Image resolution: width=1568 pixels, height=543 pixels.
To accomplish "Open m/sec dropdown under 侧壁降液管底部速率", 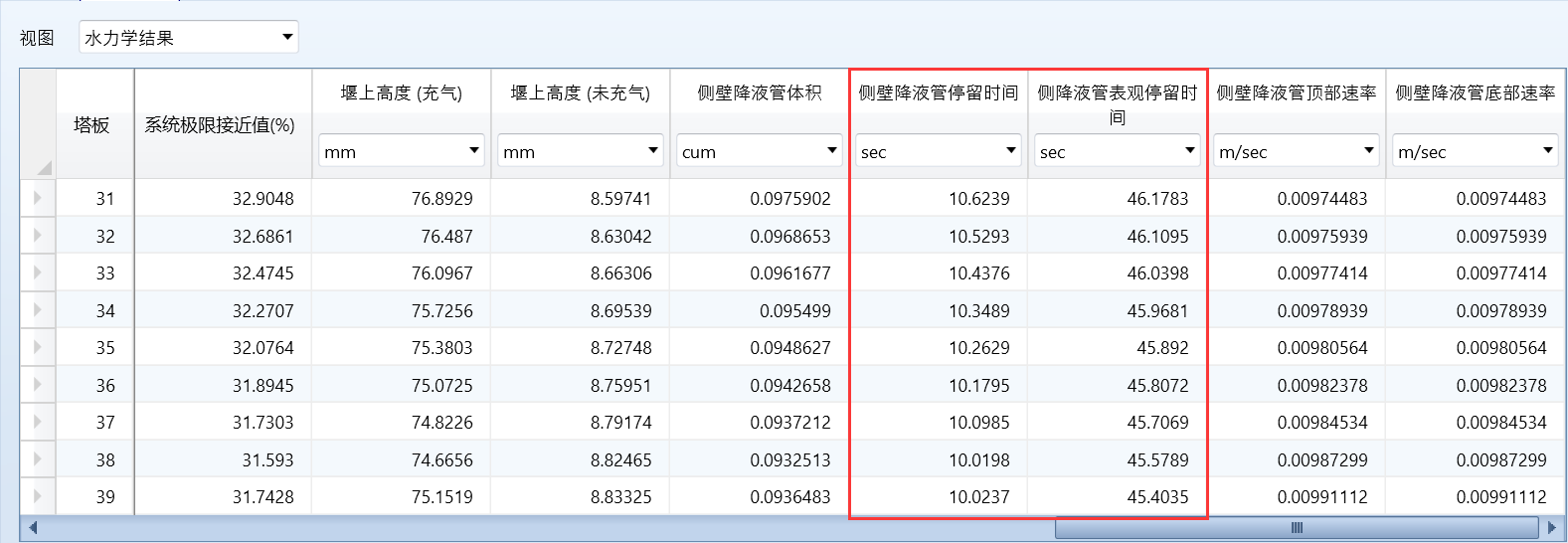I will [1548, 150].
